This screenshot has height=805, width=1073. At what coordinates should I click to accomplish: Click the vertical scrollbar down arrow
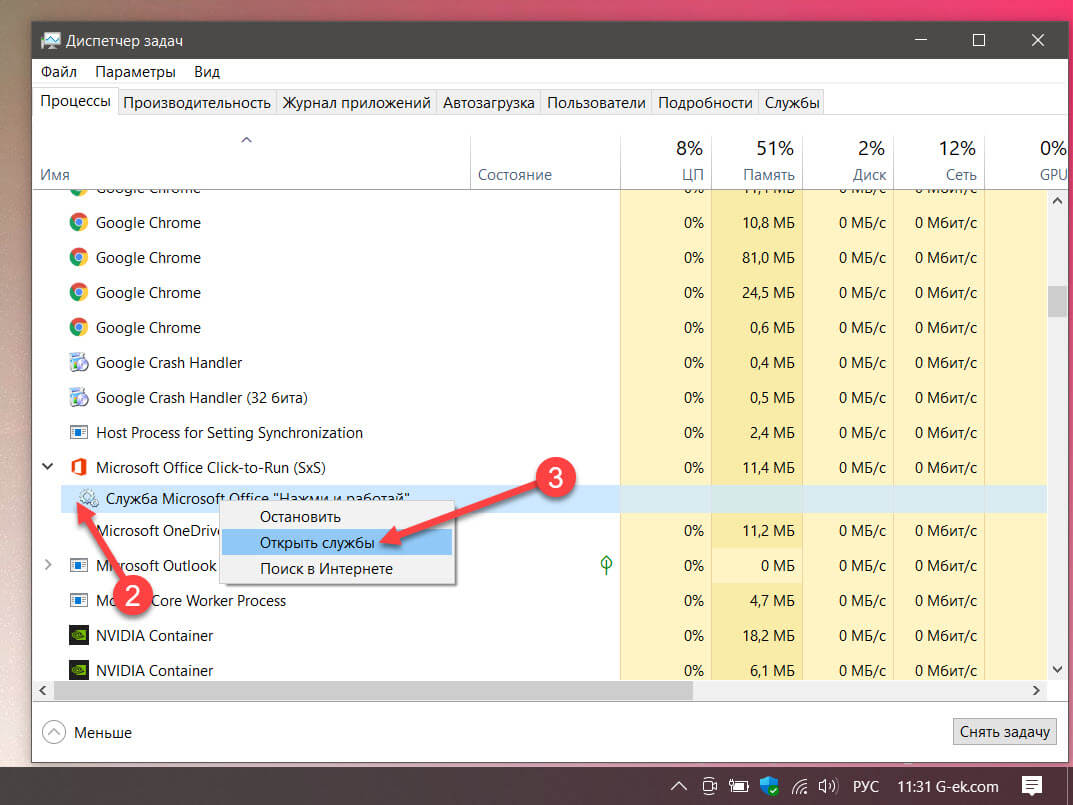click(x=1057, y=669)
